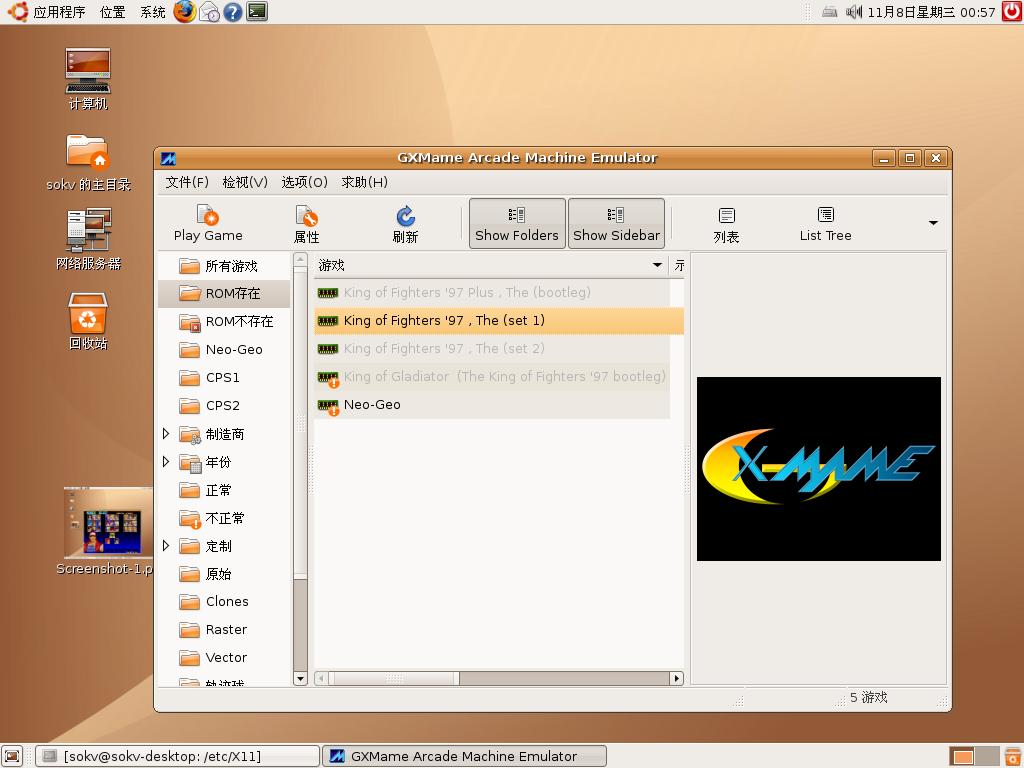Click the X-MAME screenshot image
This screenshot has height=768, width=1024.
[x=818, y=468]
